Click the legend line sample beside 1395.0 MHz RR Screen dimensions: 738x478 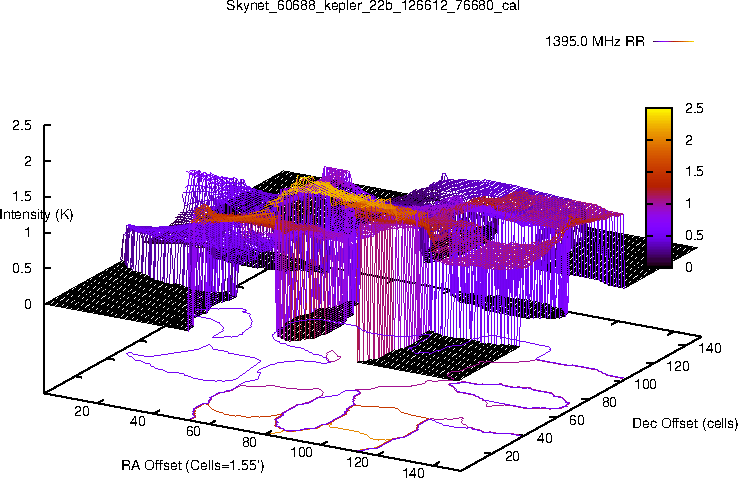[674, 41]
